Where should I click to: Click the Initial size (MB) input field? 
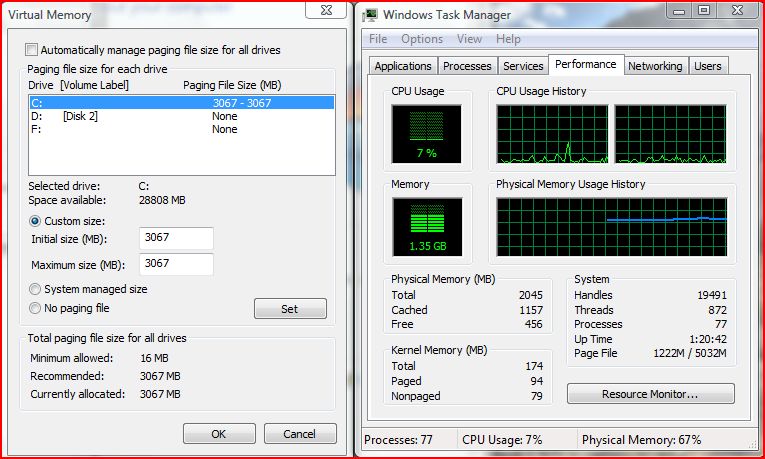click(176, 238)
